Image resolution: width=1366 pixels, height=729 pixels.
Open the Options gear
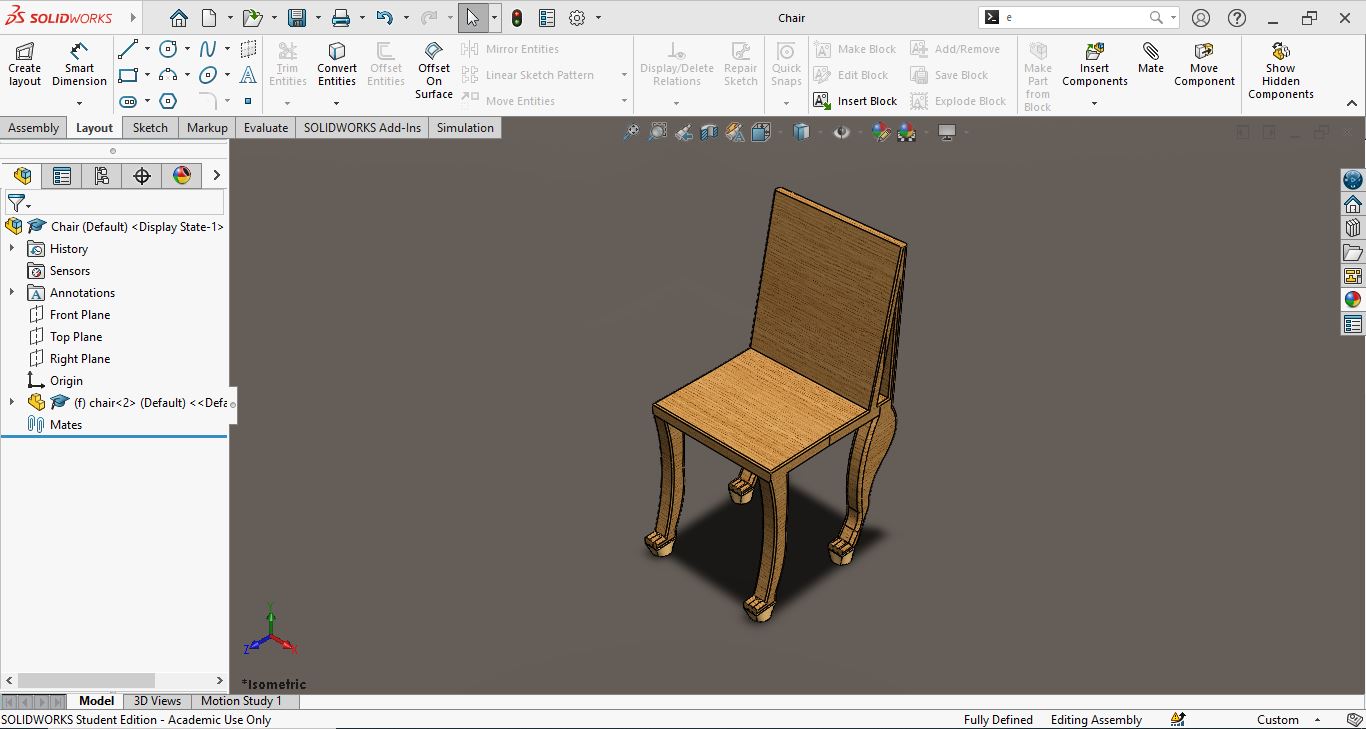(577, 18)
